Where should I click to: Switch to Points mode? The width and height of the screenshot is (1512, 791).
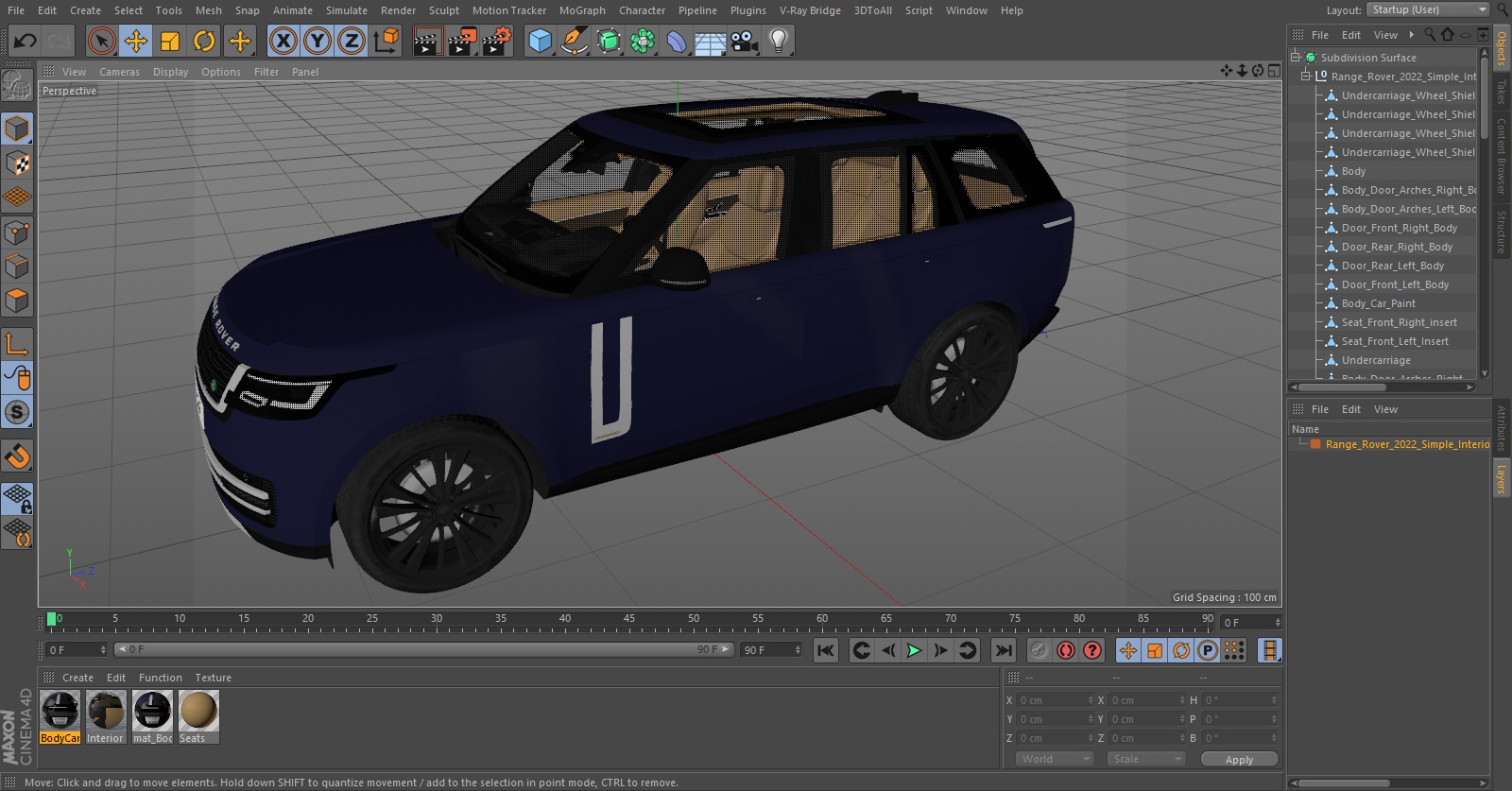[x=17, y=232]
